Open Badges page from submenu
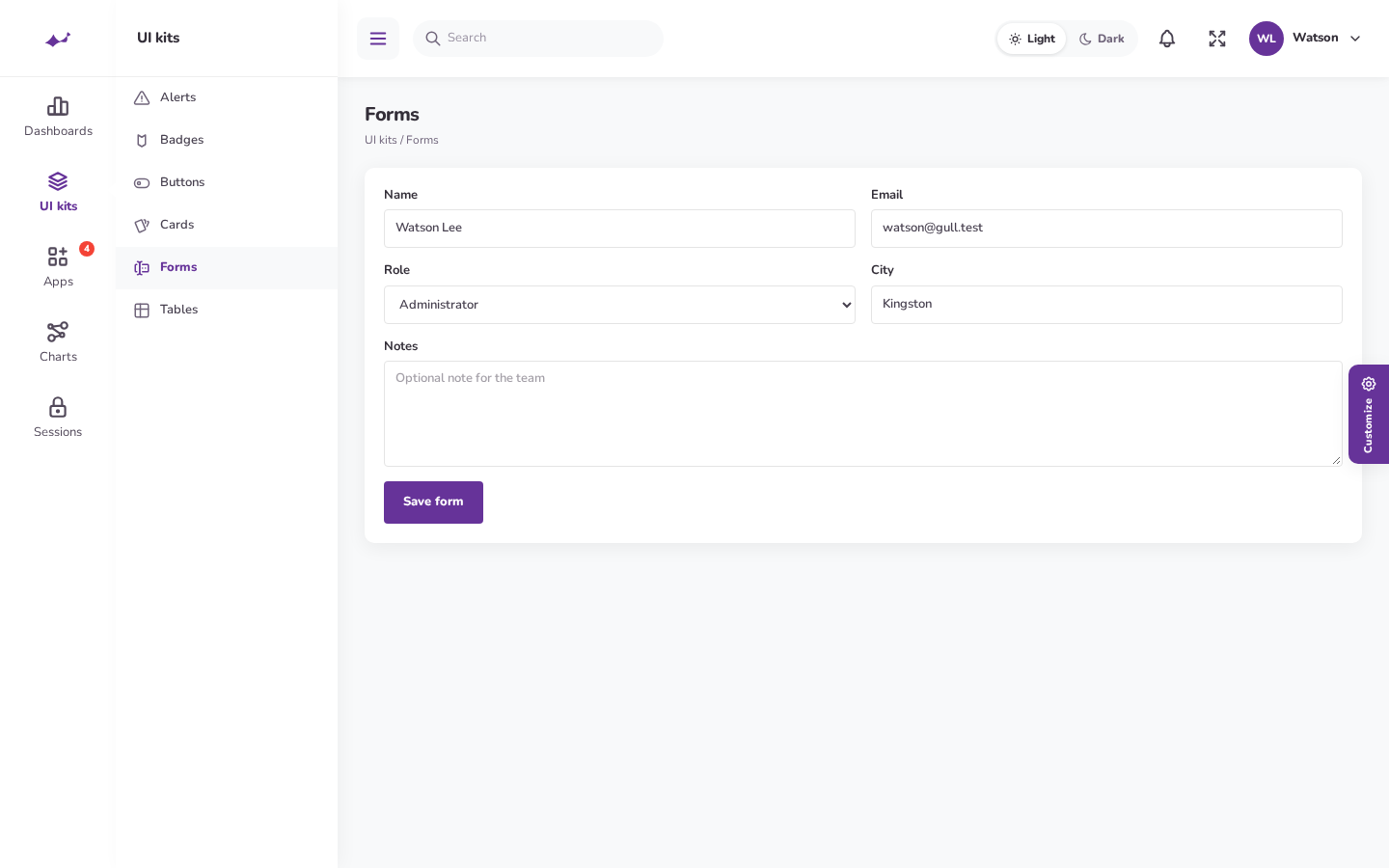Screen dimensions: 1389x868 pyautogui.click(x=227, y=140)
